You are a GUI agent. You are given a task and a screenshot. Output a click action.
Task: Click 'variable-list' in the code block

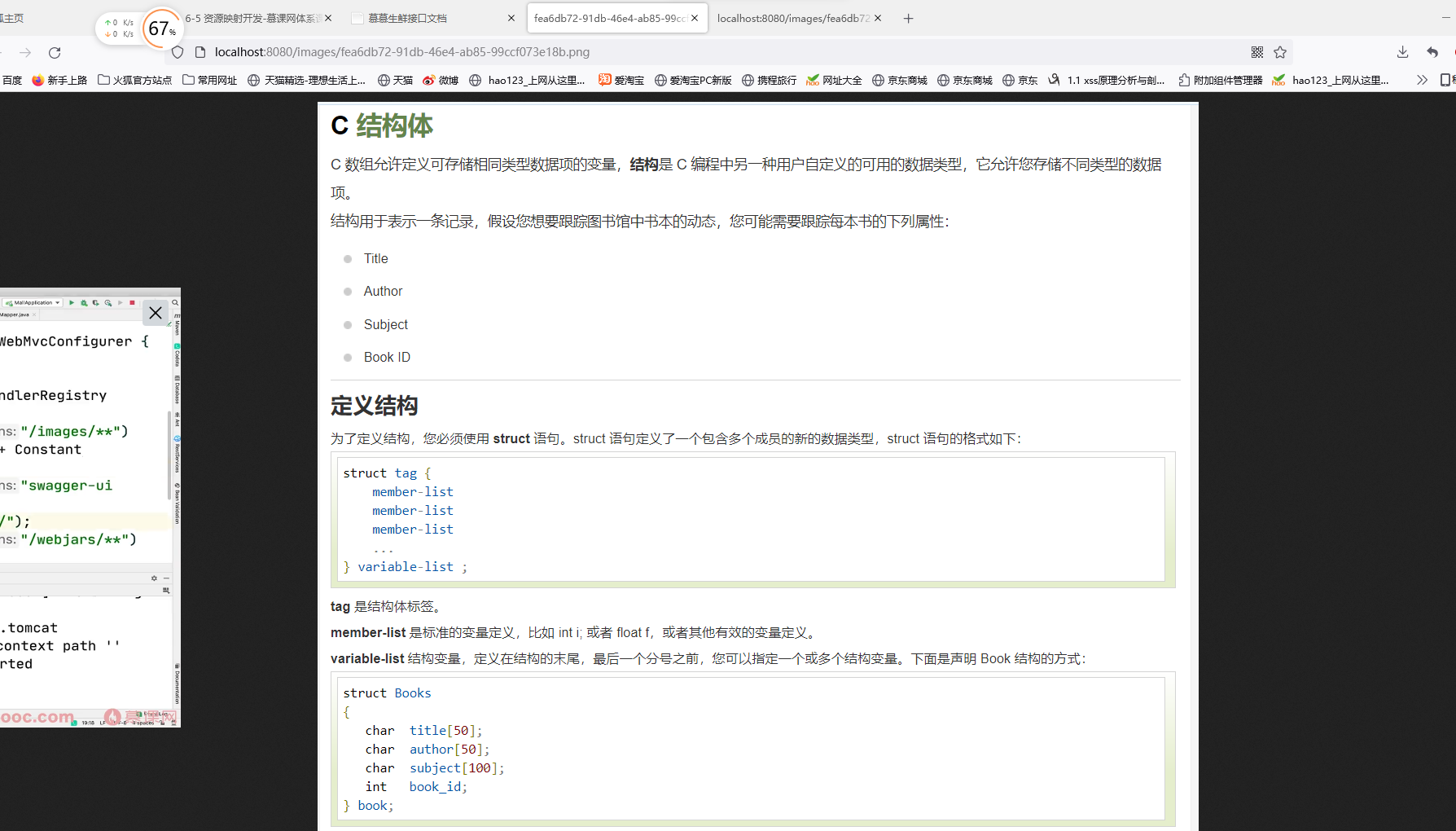click(406, 567)
